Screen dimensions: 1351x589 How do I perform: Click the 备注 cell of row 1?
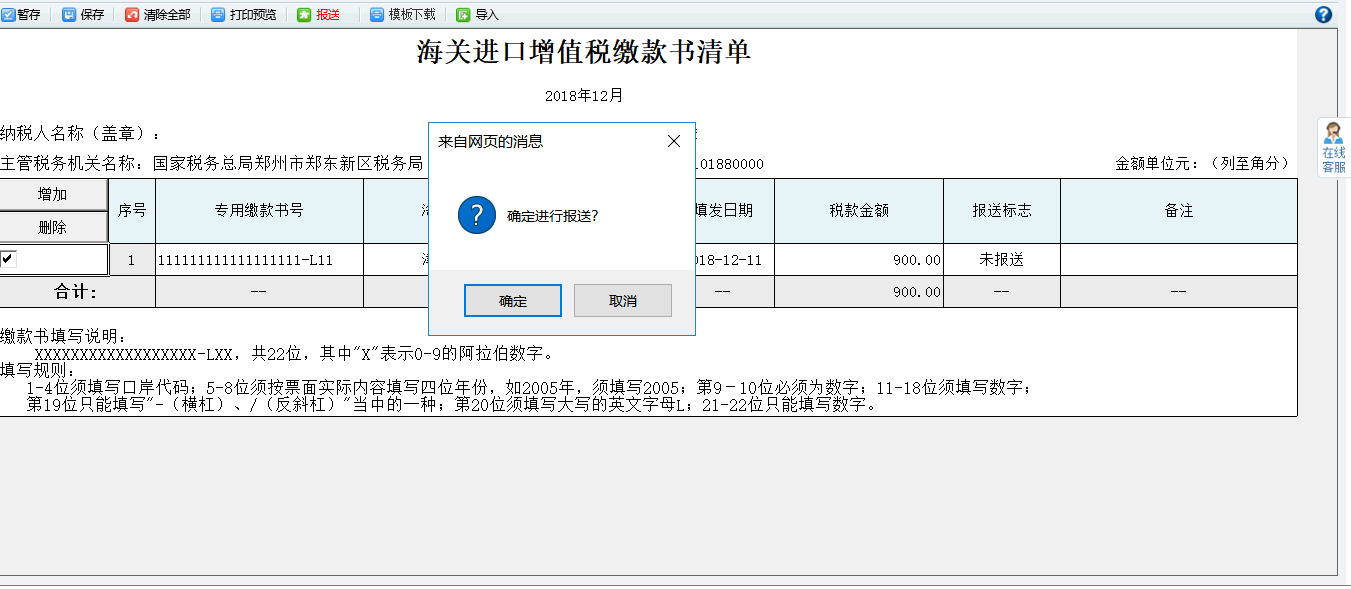(1178, 258)
